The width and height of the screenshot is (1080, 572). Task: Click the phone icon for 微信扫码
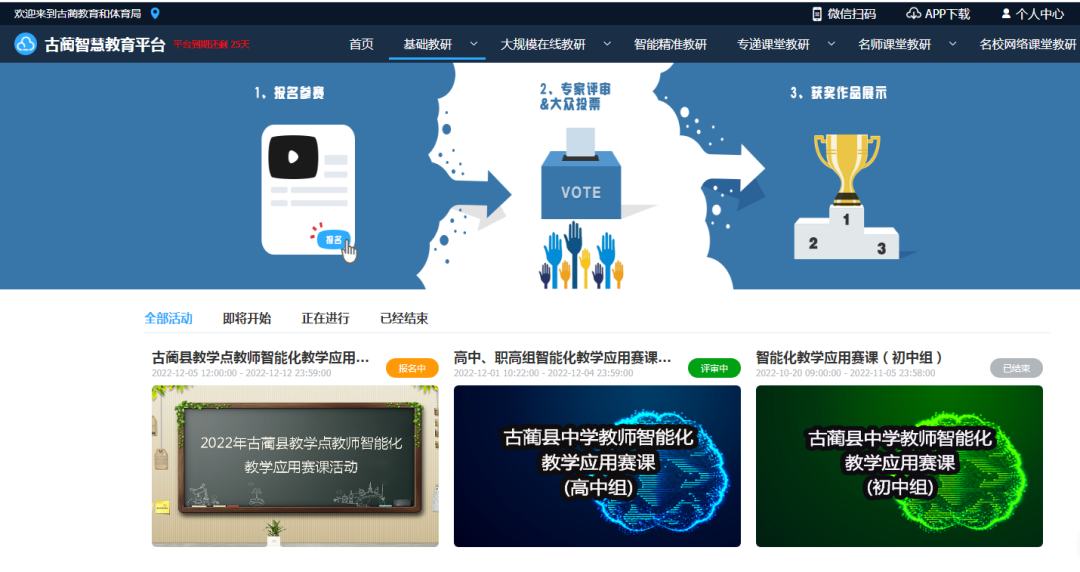pos(816,14)
